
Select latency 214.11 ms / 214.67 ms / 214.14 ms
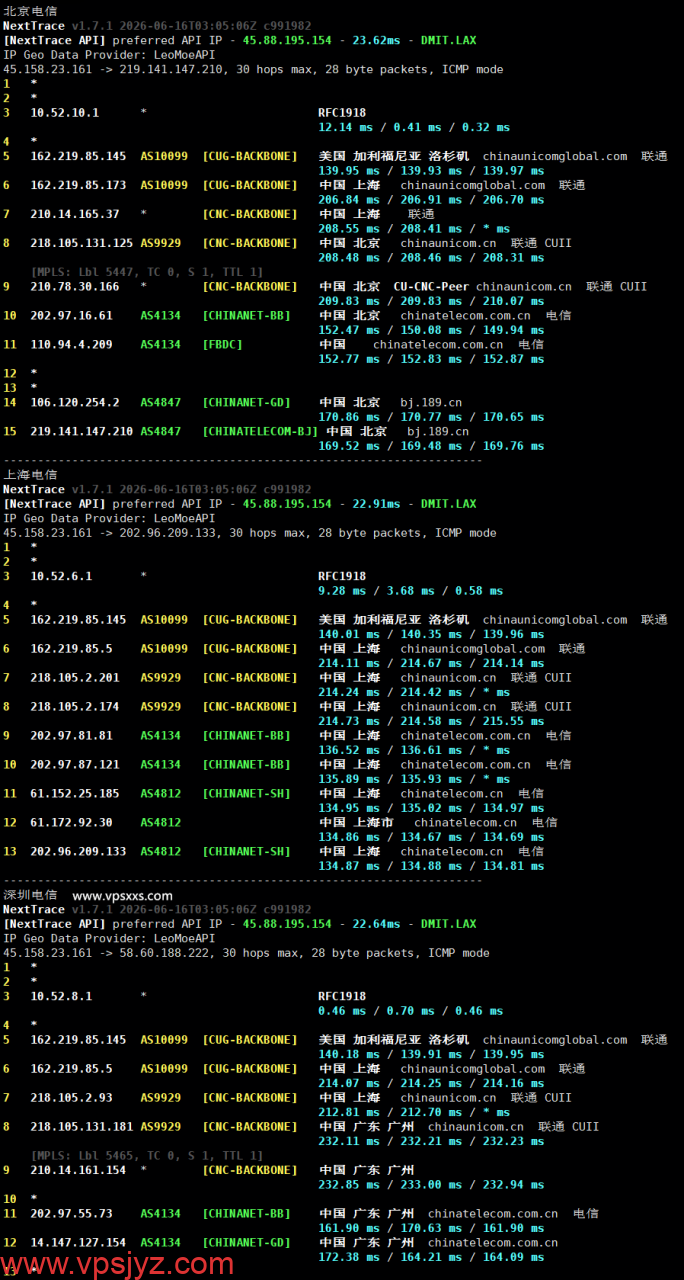[431, 663]
